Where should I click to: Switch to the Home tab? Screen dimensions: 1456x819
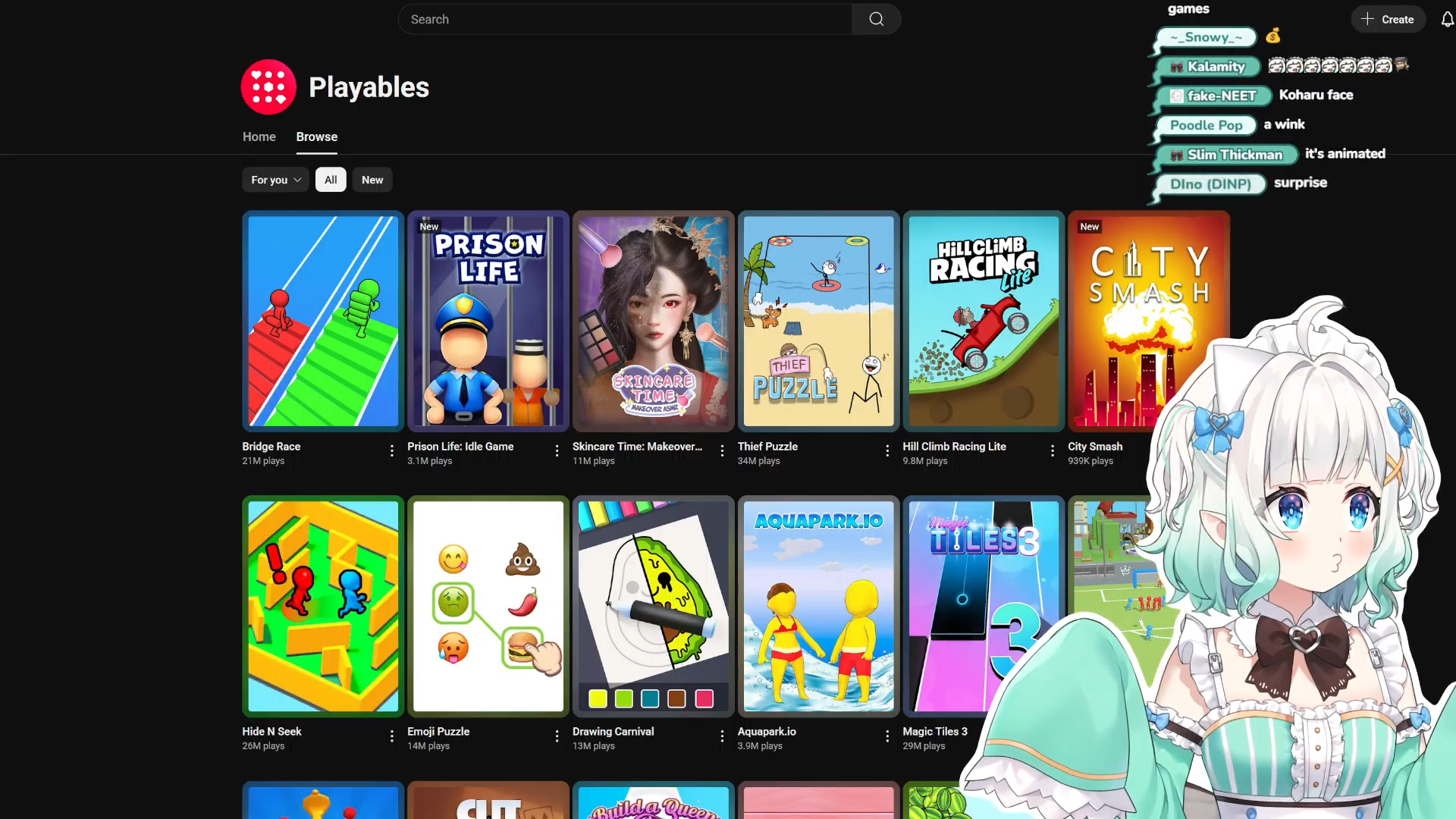pyautogui.click(x=259, y=136)
